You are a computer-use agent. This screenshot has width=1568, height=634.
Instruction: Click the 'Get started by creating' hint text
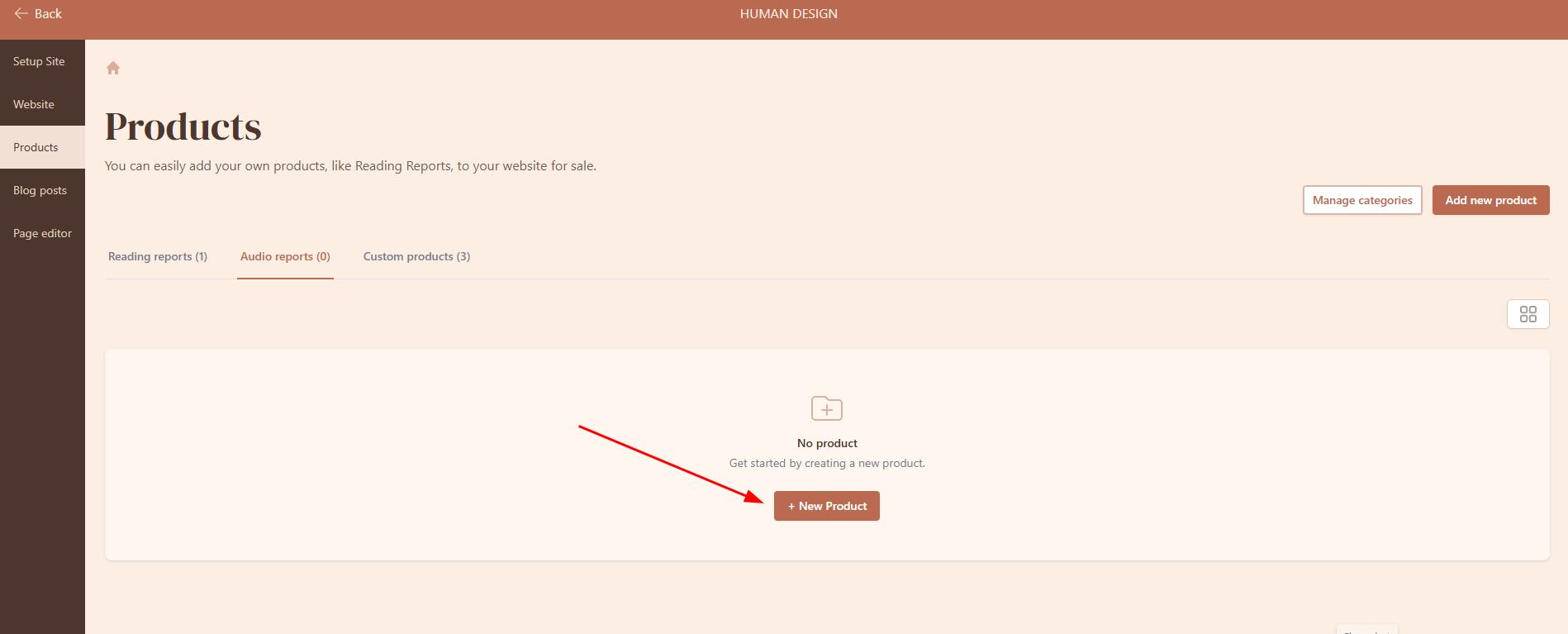tap(827, 463)
